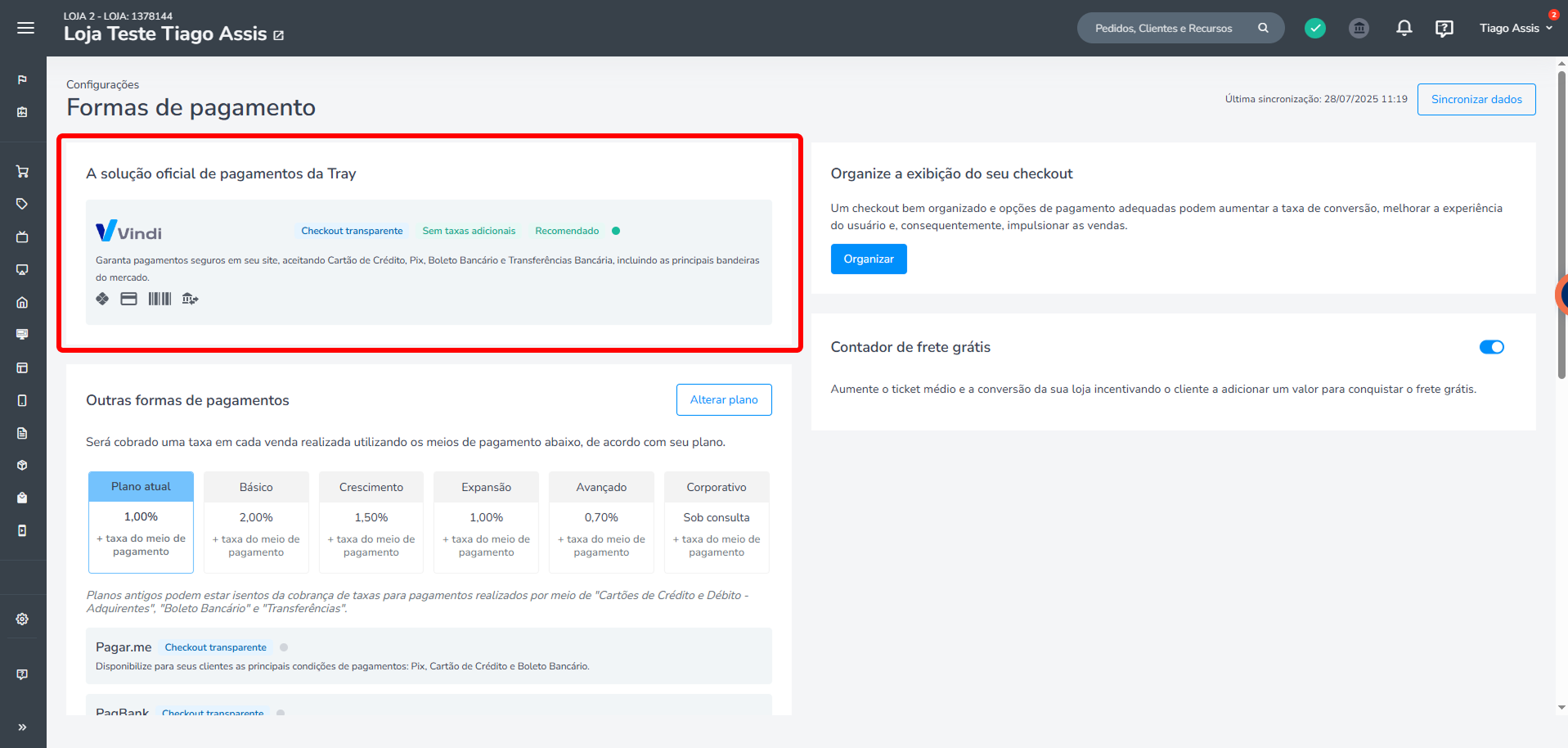Click the green checkmark status icon

point(1314,28)
